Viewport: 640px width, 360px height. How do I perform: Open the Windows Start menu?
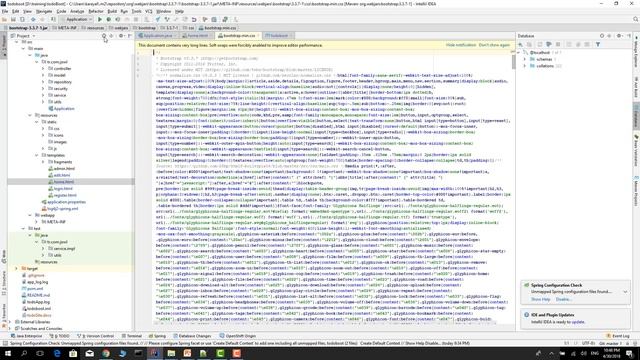(x=8, y=353)
